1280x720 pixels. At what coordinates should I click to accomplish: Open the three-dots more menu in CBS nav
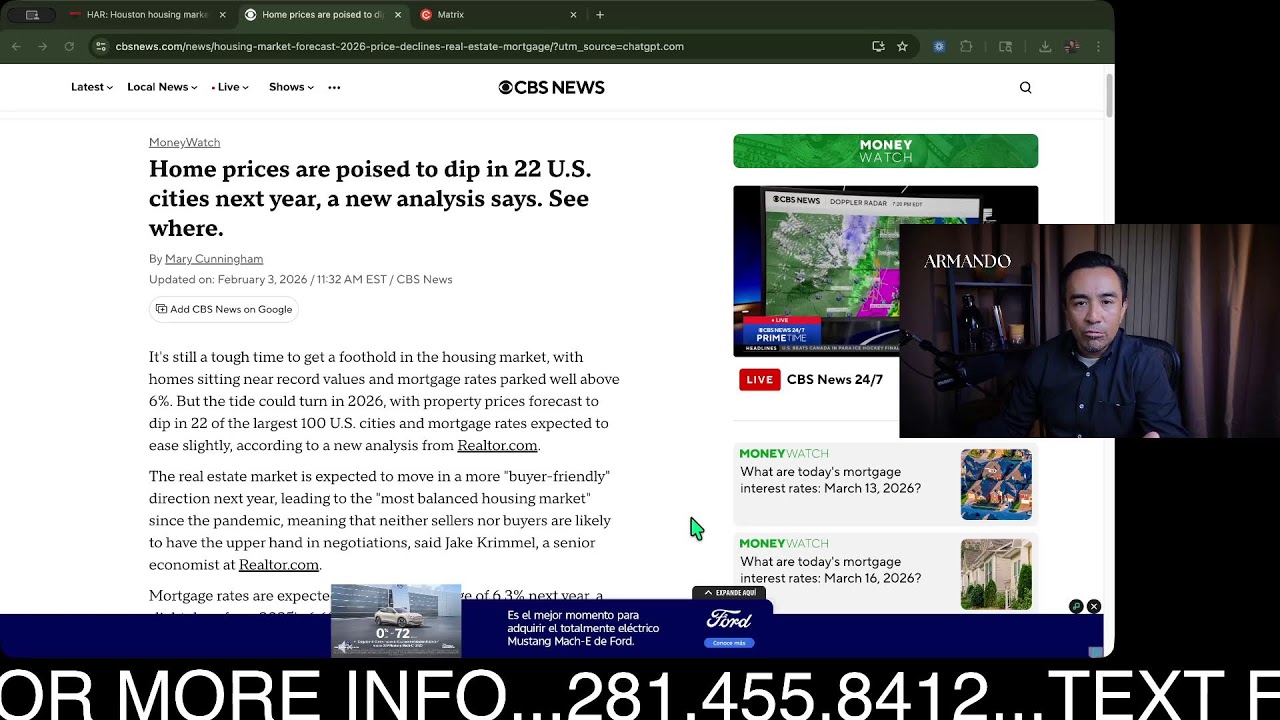pos(334,87)
